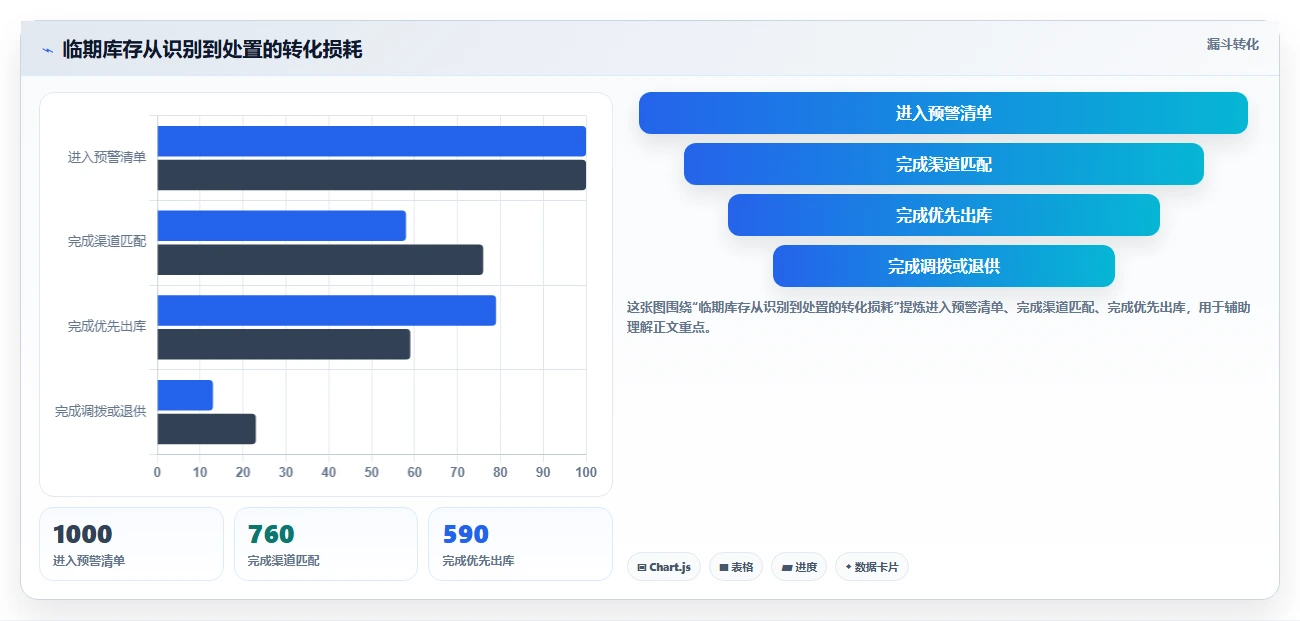The width and height of the screenshot is (1300, 621).
Task: Click chart axis label 完成优先出库
Action: pyautogui.click(x=107, y=326)
